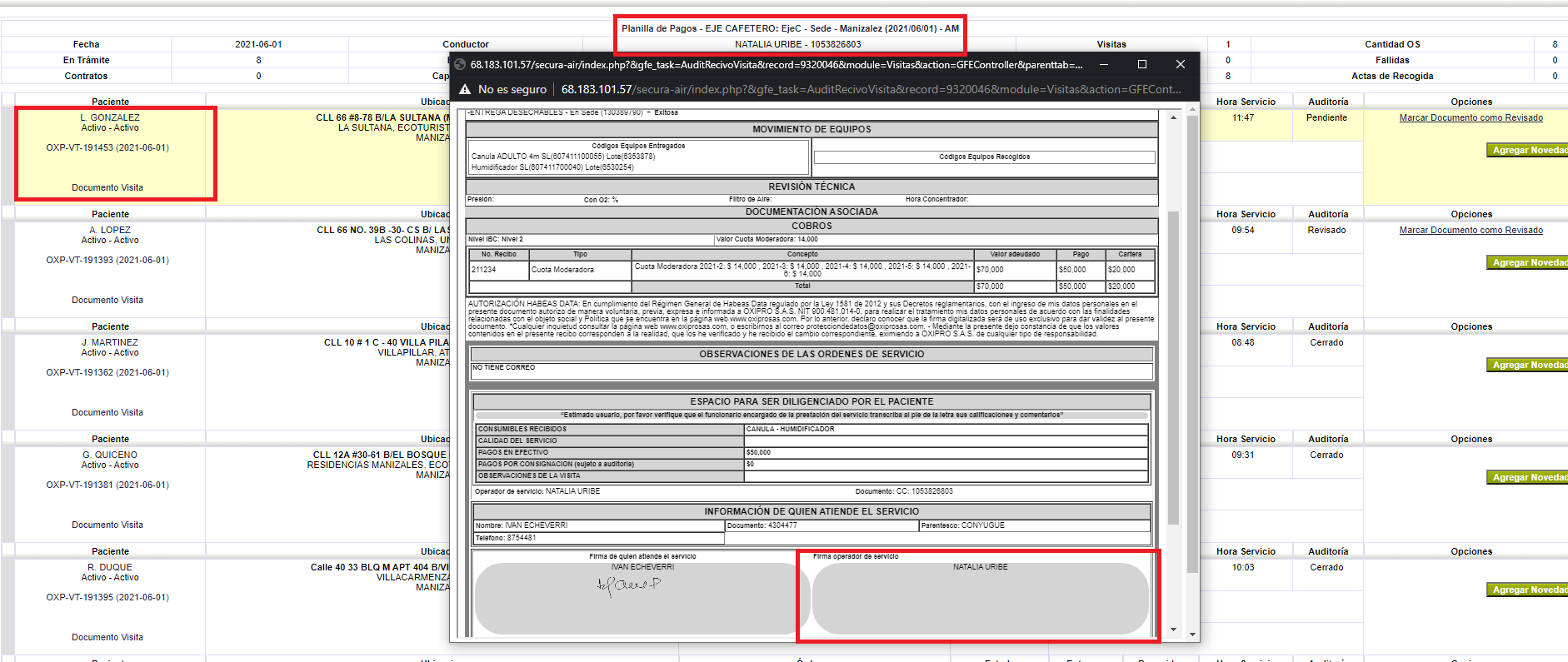Select patient name J. MARTINEZ
The image size is (1568, 662).
tap(110, 342)
